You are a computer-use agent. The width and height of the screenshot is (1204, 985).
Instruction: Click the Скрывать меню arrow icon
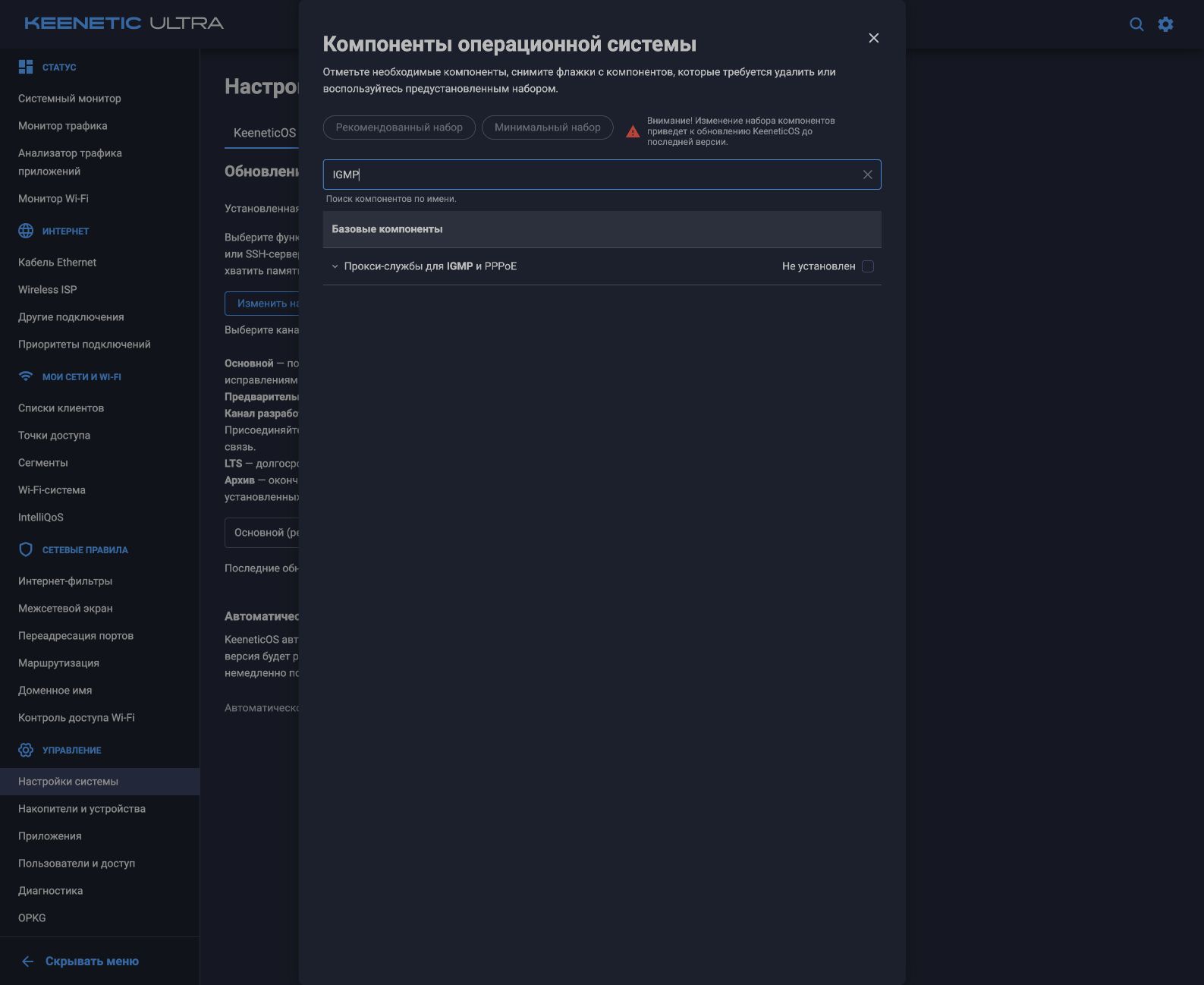click(28, 961)
